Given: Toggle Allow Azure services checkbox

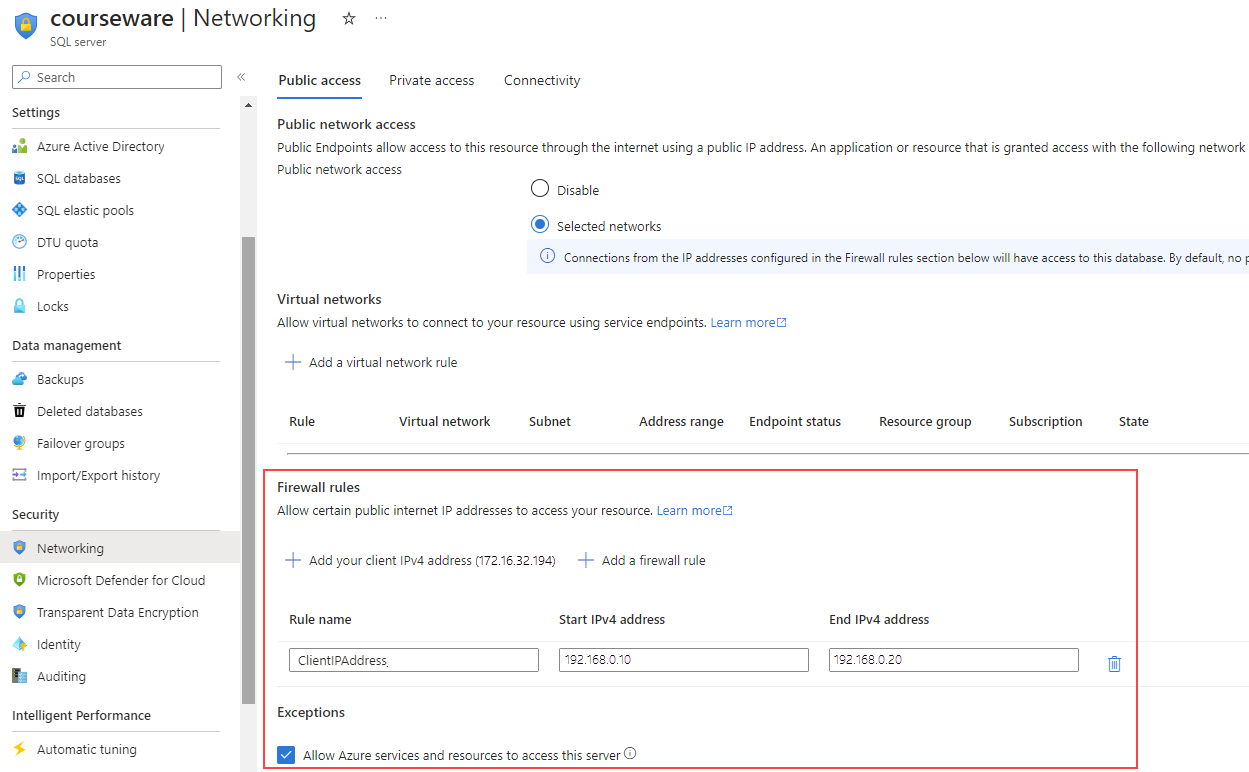Looking at the screenshot, I should click(x=287, y=755).
